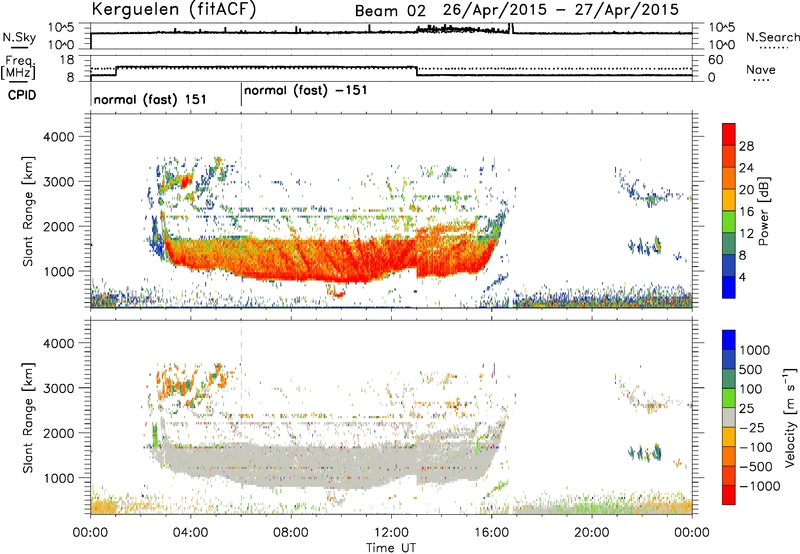Click the '08:00' time axis label
Image resolution: width=800 pixels, height=554 pixels.
click(x=291, y=533)
